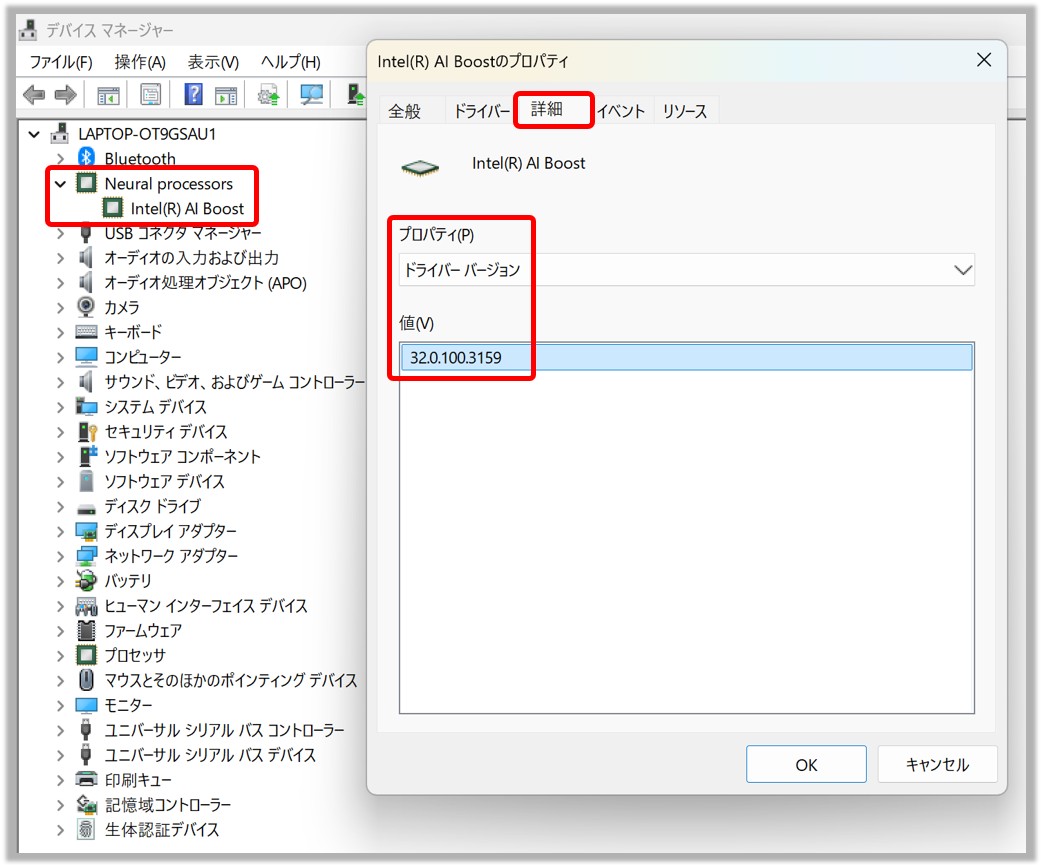
Task: Expand the システム デバイス category
Action: pos(60,407)
